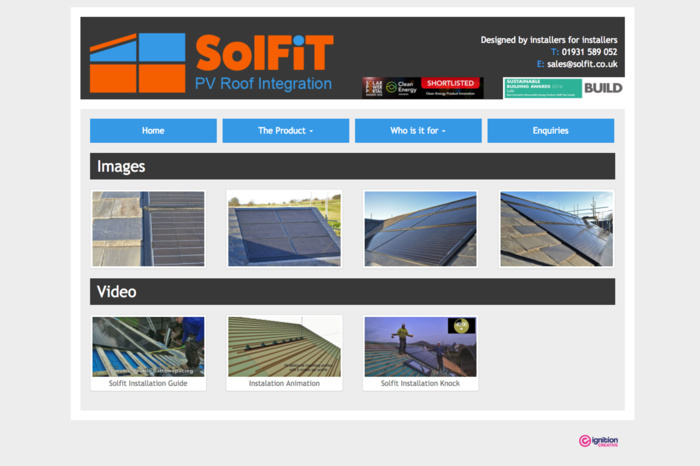This screenshot has height=466, width=700.
Task: Go to the Enquiries page
Action: [550, 131]
